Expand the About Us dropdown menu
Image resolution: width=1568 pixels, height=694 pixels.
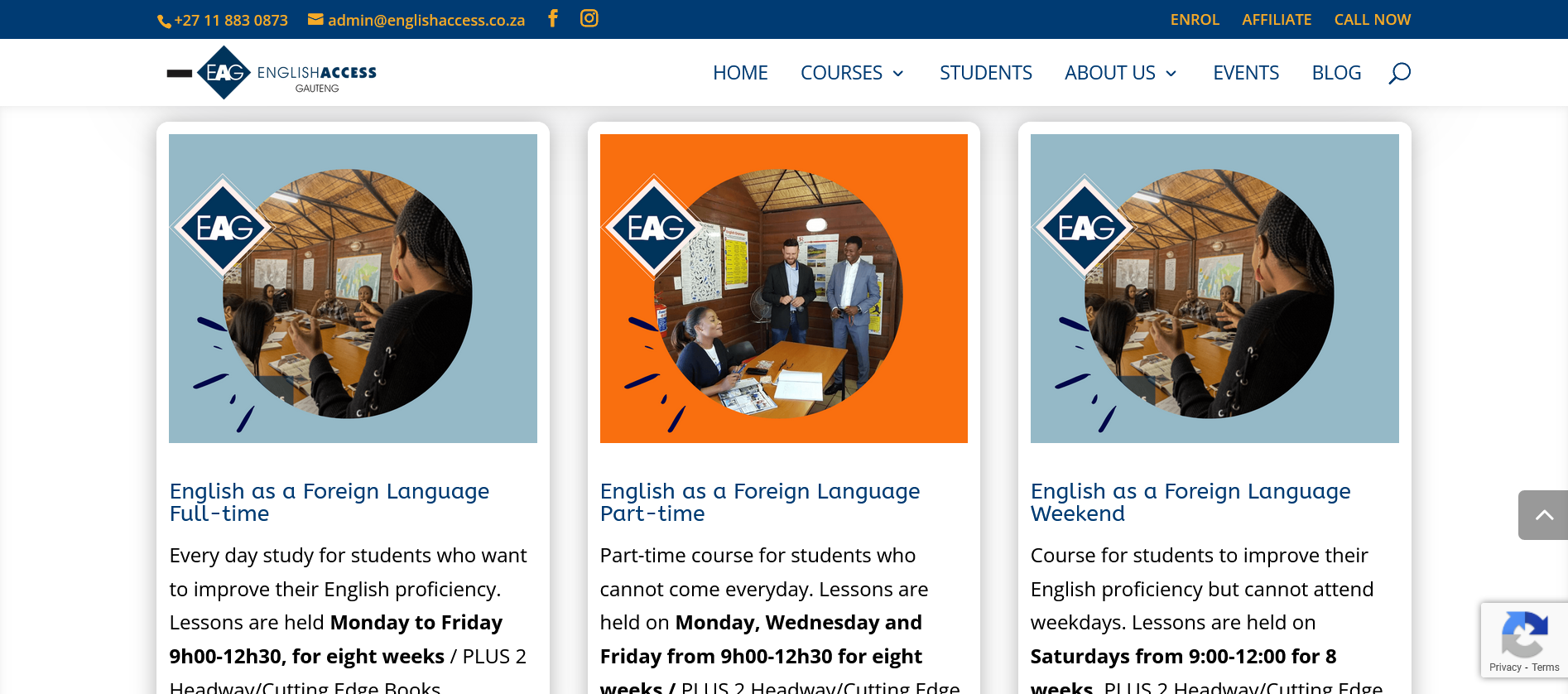tap(1120, 73)
